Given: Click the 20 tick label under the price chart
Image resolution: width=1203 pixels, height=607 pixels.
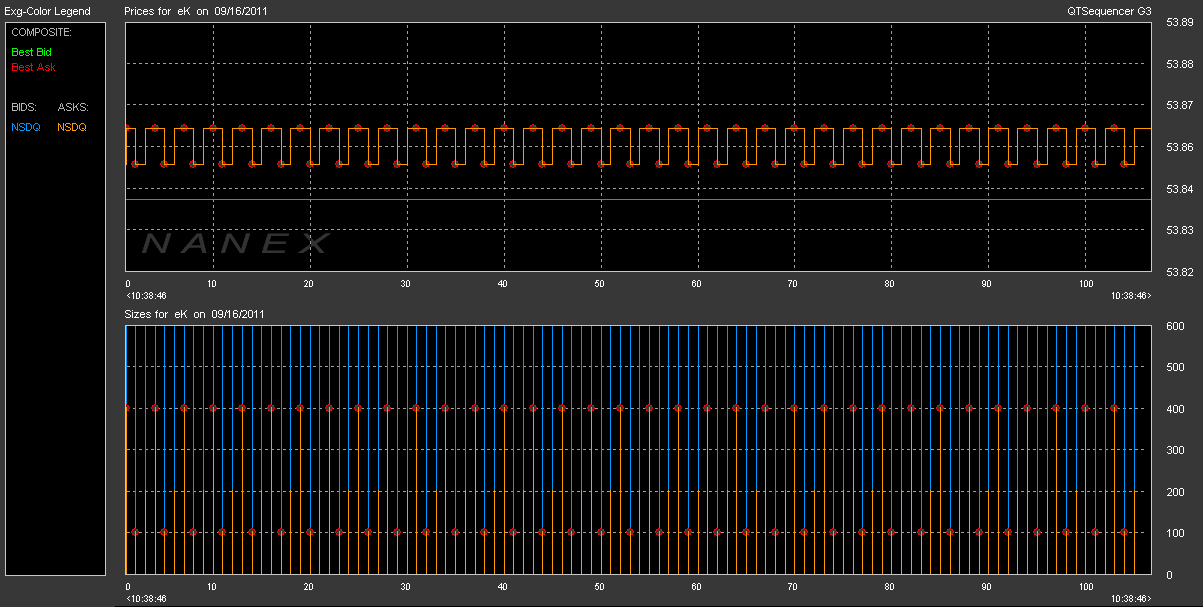Looking at the screenshot, I should (308, 284).
